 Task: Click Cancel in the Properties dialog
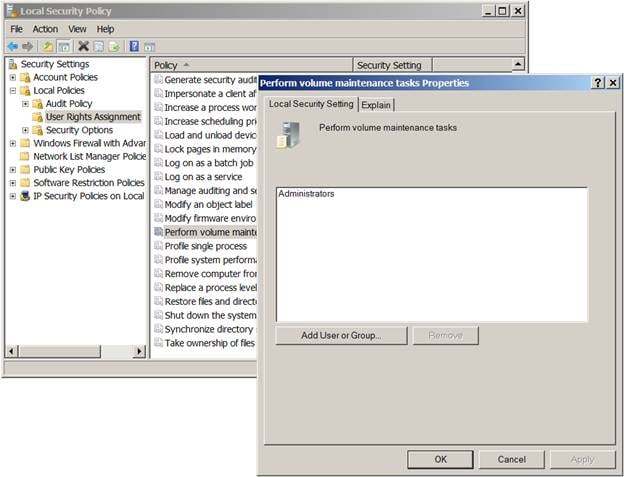[x=511, y=459]
